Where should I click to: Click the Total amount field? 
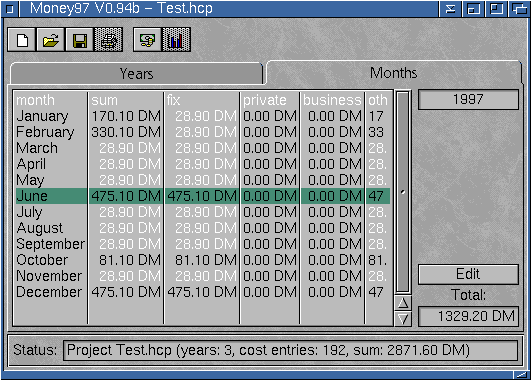[x=468, y=316]
